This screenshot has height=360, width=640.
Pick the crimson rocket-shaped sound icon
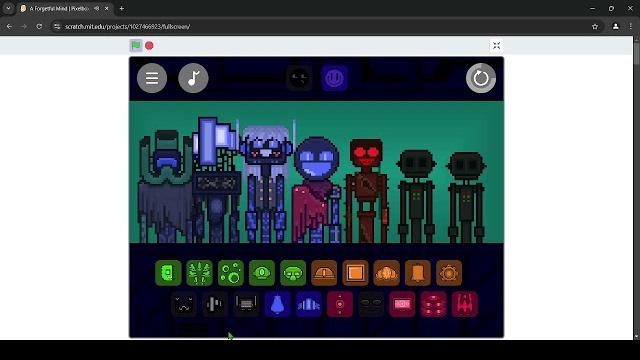(x=464, y=304)
